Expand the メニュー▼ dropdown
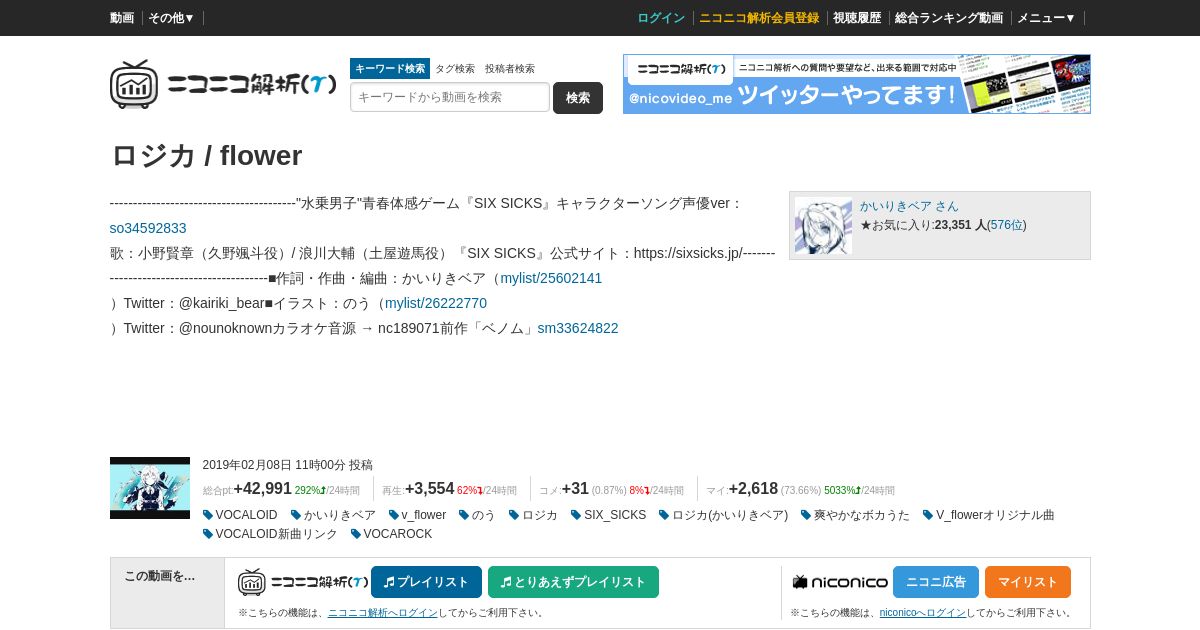 (1046, 18)
